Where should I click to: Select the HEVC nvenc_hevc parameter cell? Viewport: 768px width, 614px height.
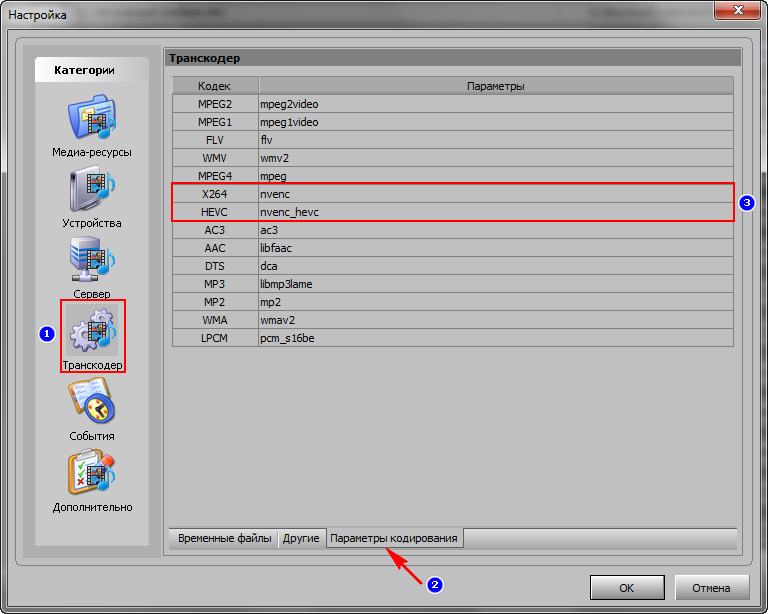495,212
